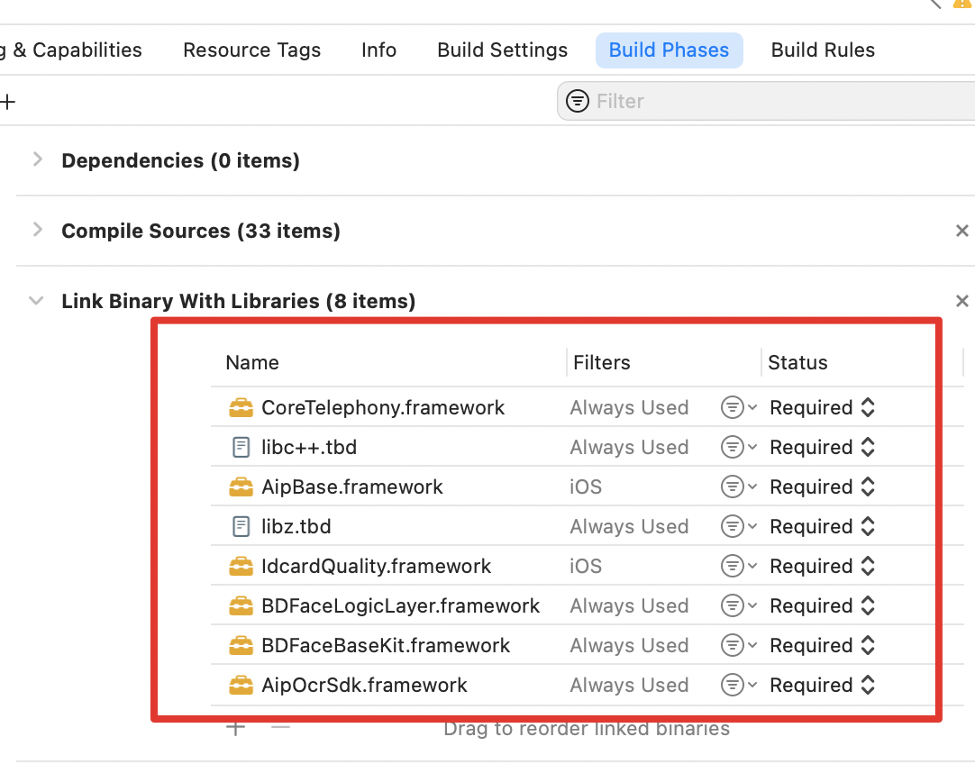Expand the Dependencies section
The width and height of the screenshot is (976, 774).
pyautogui.click(x=37, y=160)
